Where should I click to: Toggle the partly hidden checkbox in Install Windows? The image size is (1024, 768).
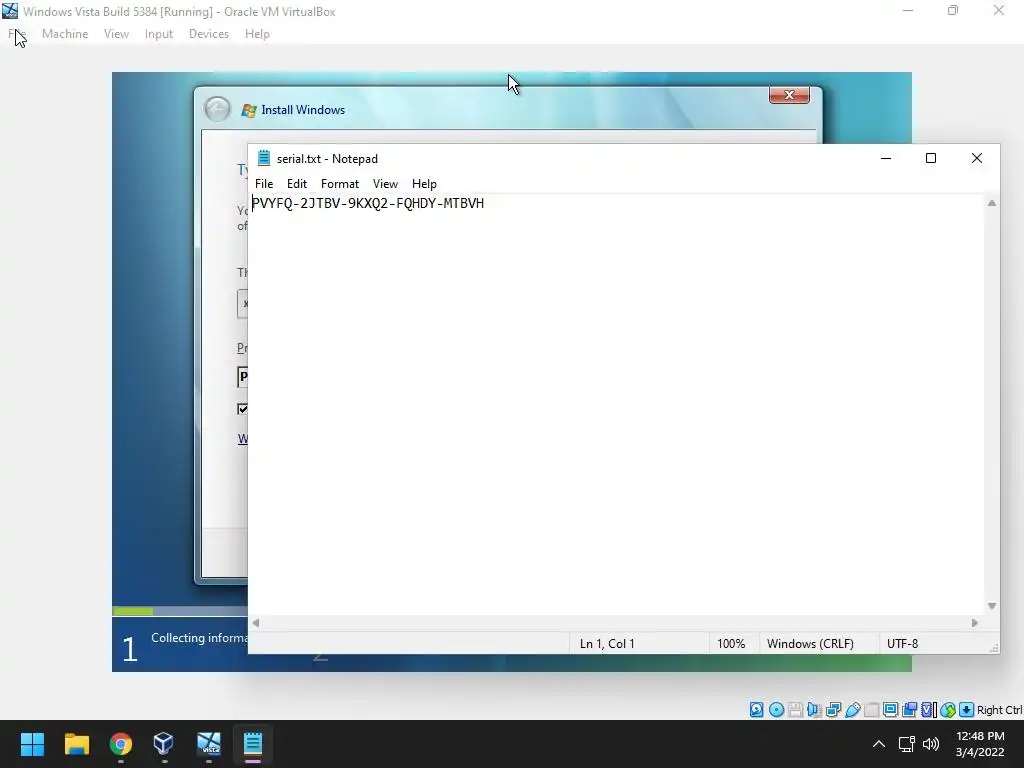[x=242, y=409]
